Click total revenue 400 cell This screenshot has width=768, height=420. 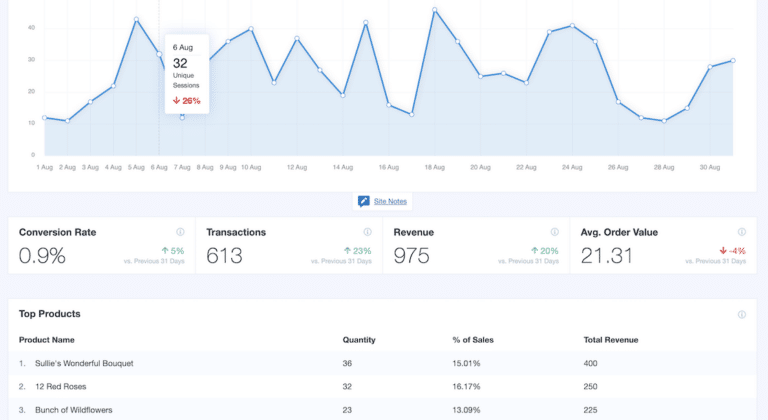pyautogui.click(x=590, y=363)
